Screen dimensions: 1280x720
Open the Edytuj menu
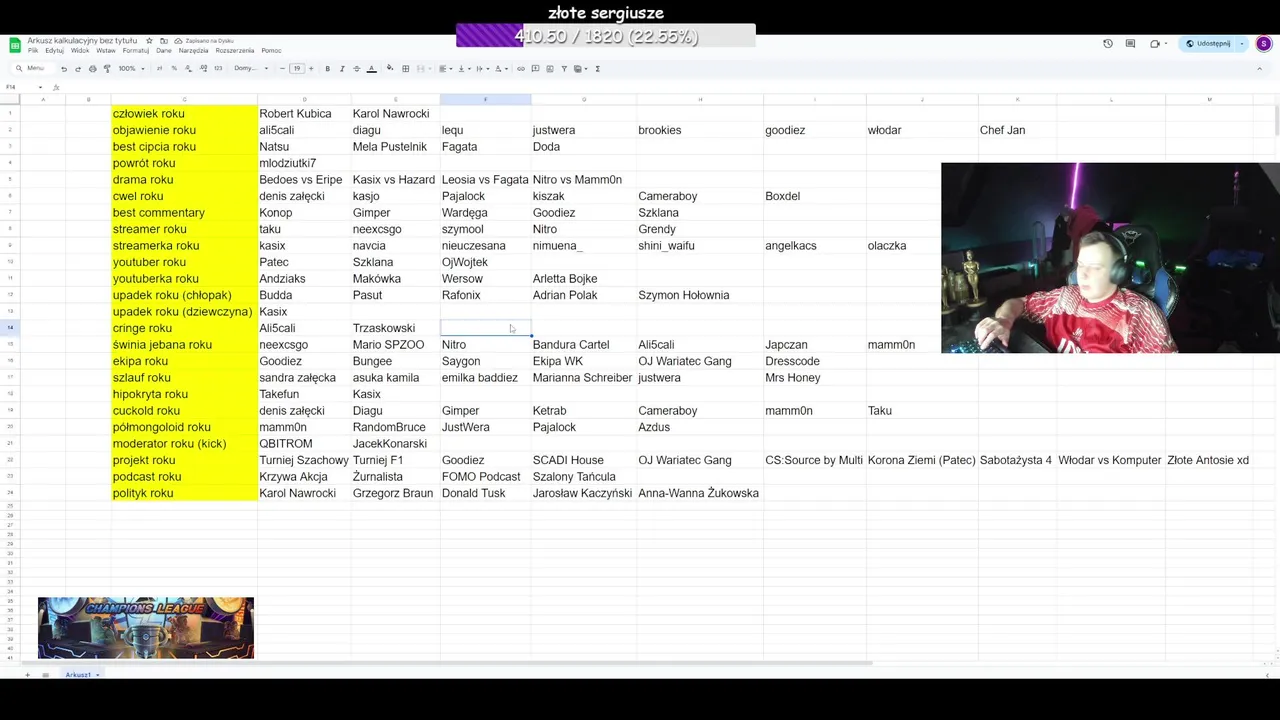[54, 51]
